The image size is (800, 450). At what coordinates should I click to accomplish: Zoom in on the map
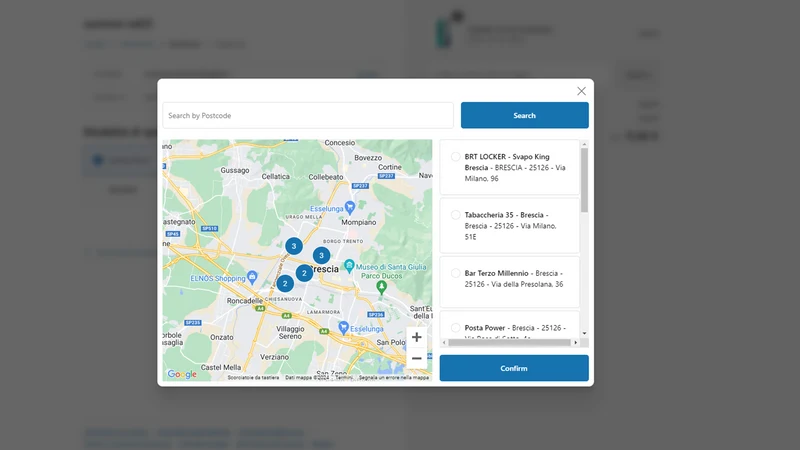pos(416,337)
